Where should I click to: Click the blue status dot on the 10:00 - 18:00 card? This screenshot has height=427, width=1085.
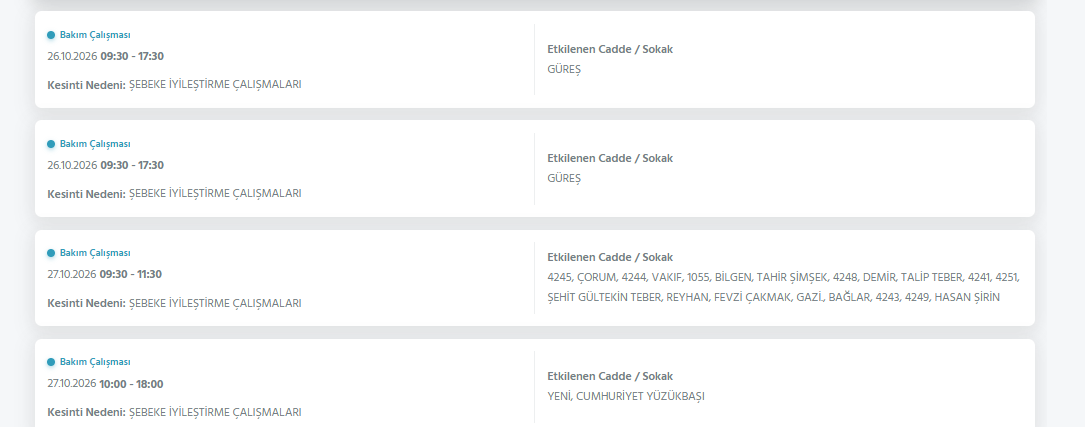[51, 362]
